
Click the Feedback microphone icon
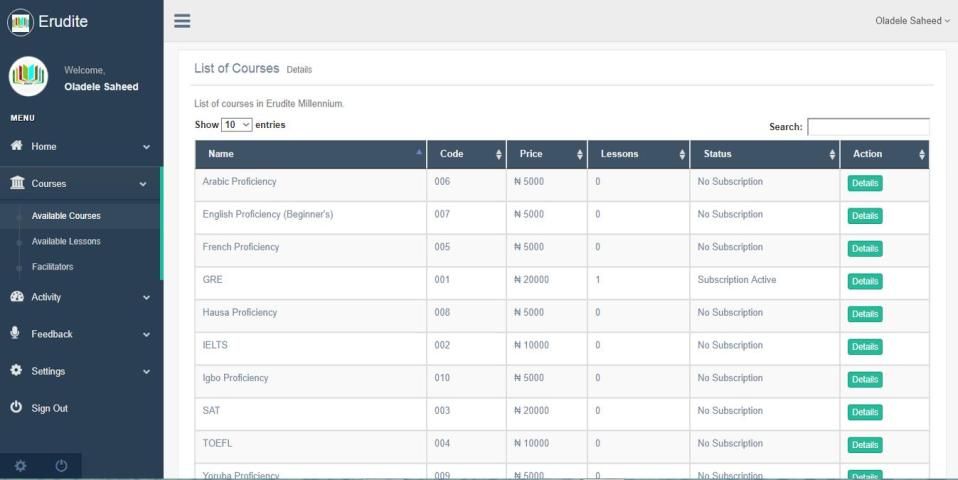pyautogui.click(x=16, y=334)
